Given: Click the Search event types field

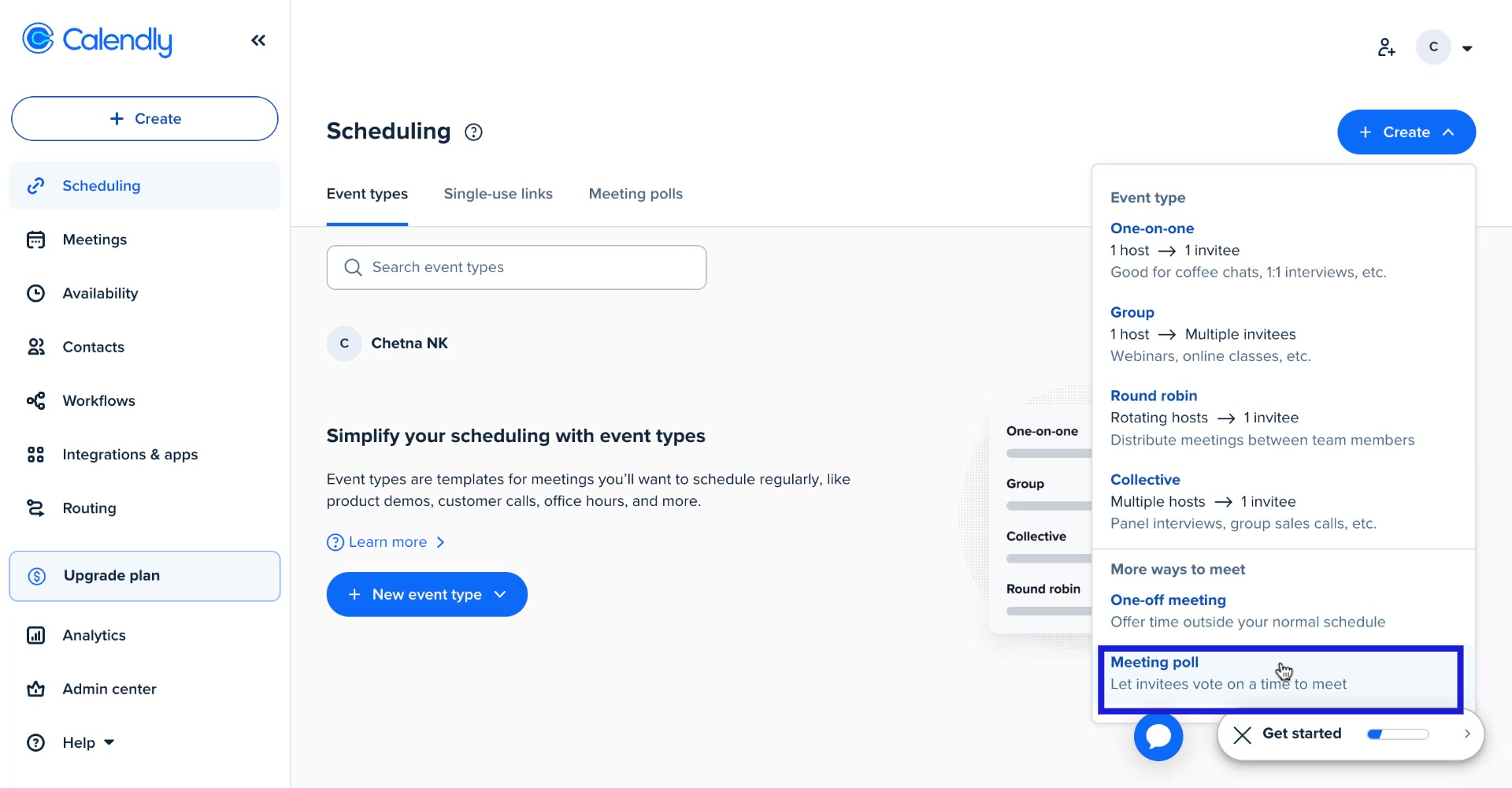Looking at the screenshot, I should point(516,267).
